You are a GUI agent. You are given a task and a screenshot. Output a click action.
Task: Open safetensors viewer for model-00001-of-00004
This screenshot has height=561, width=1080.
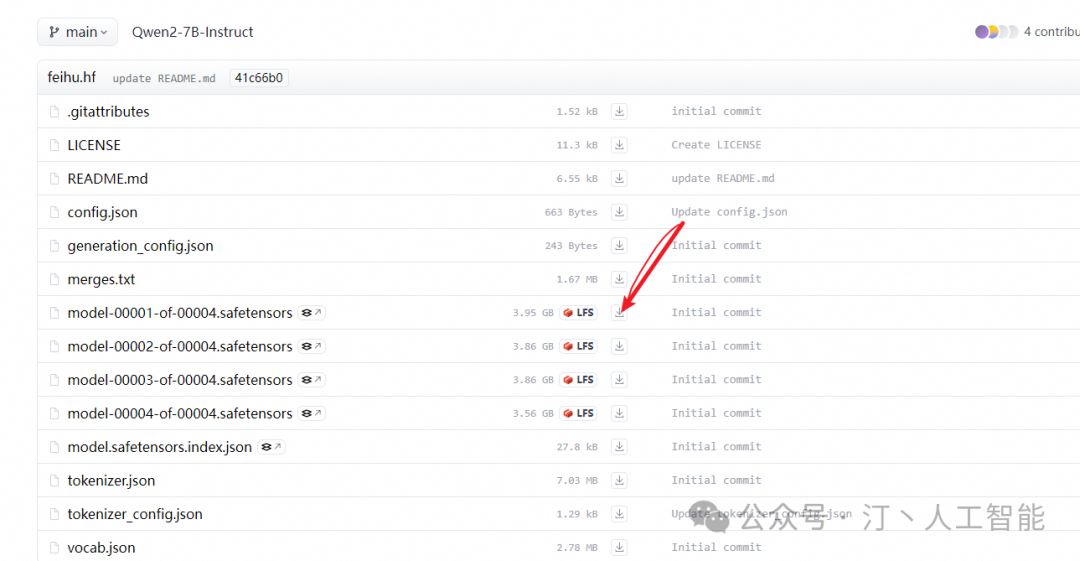[x=311, y=313]
